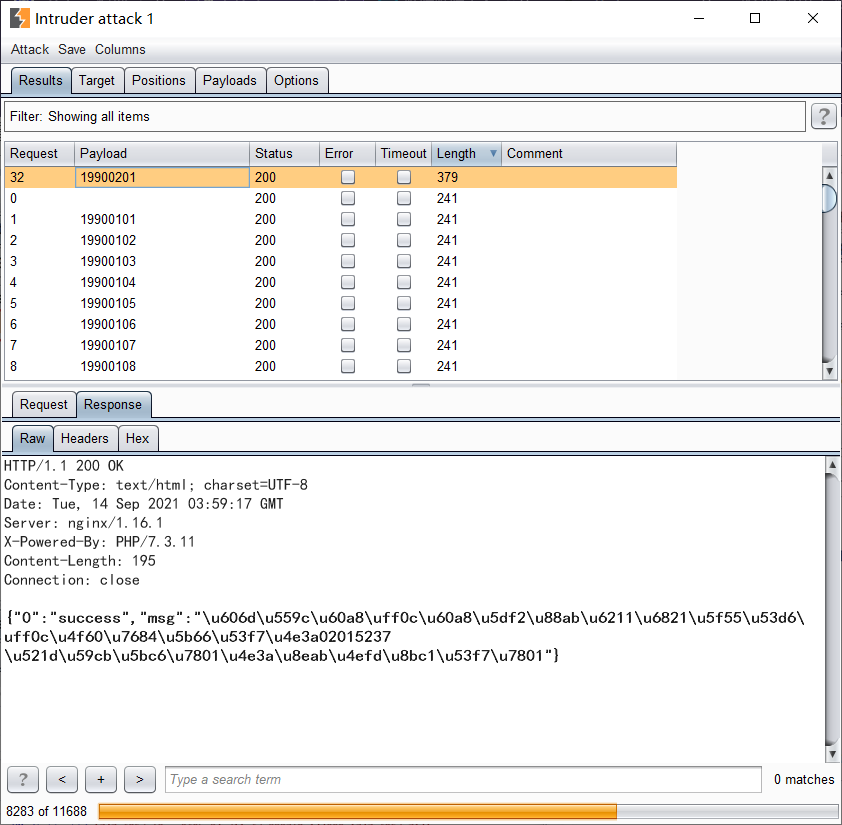Toggle Error checkbox for request 32
The height and width of the screenshot is (825, 842).
[348, 177]
